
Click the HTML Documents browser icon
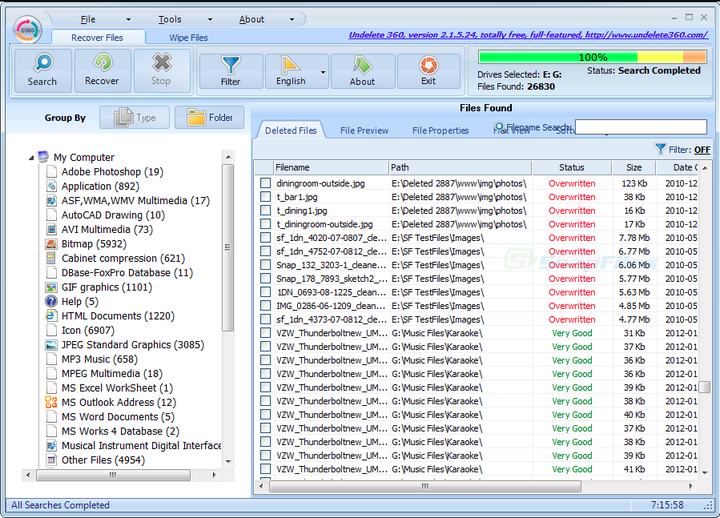(x=51, y=315)
